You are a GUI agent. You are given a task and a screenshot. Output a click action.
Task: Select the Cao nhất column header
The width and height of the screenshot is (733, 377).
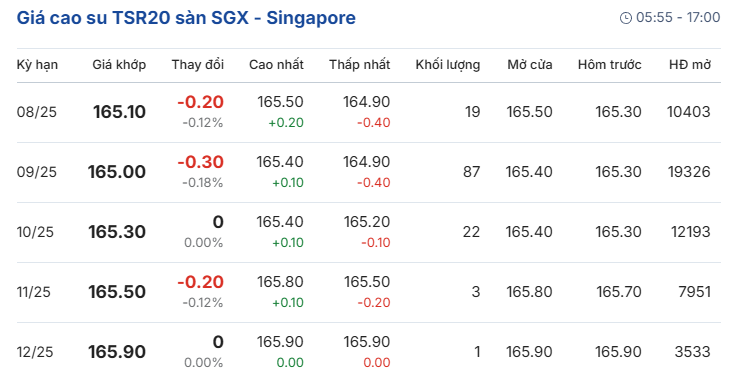click(x=276, y=65)
